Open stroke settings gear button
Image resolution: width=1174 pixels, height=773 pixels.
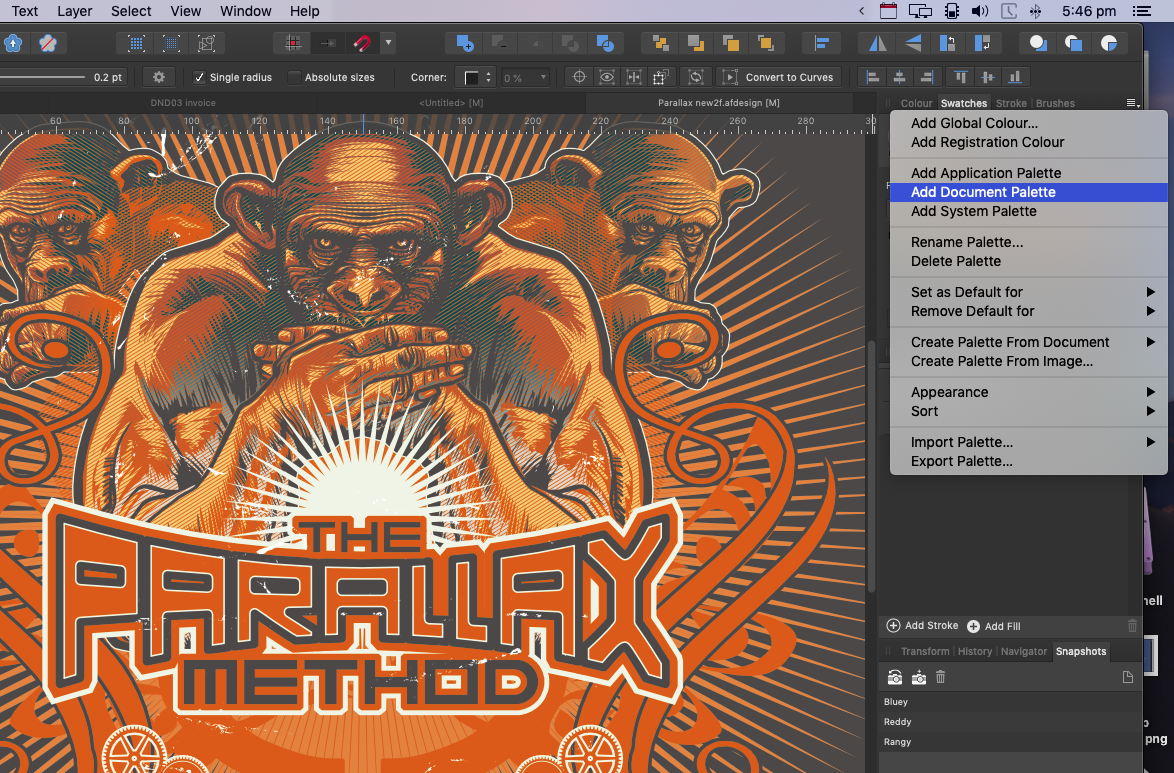(159, 77)
